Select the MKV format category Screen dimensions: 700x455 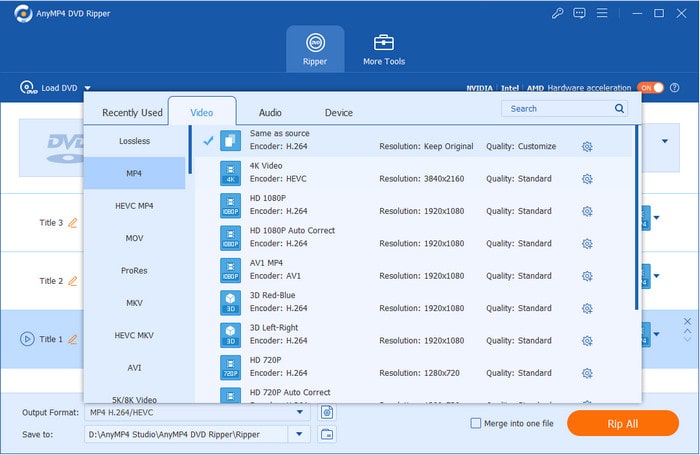click(134, 302)
